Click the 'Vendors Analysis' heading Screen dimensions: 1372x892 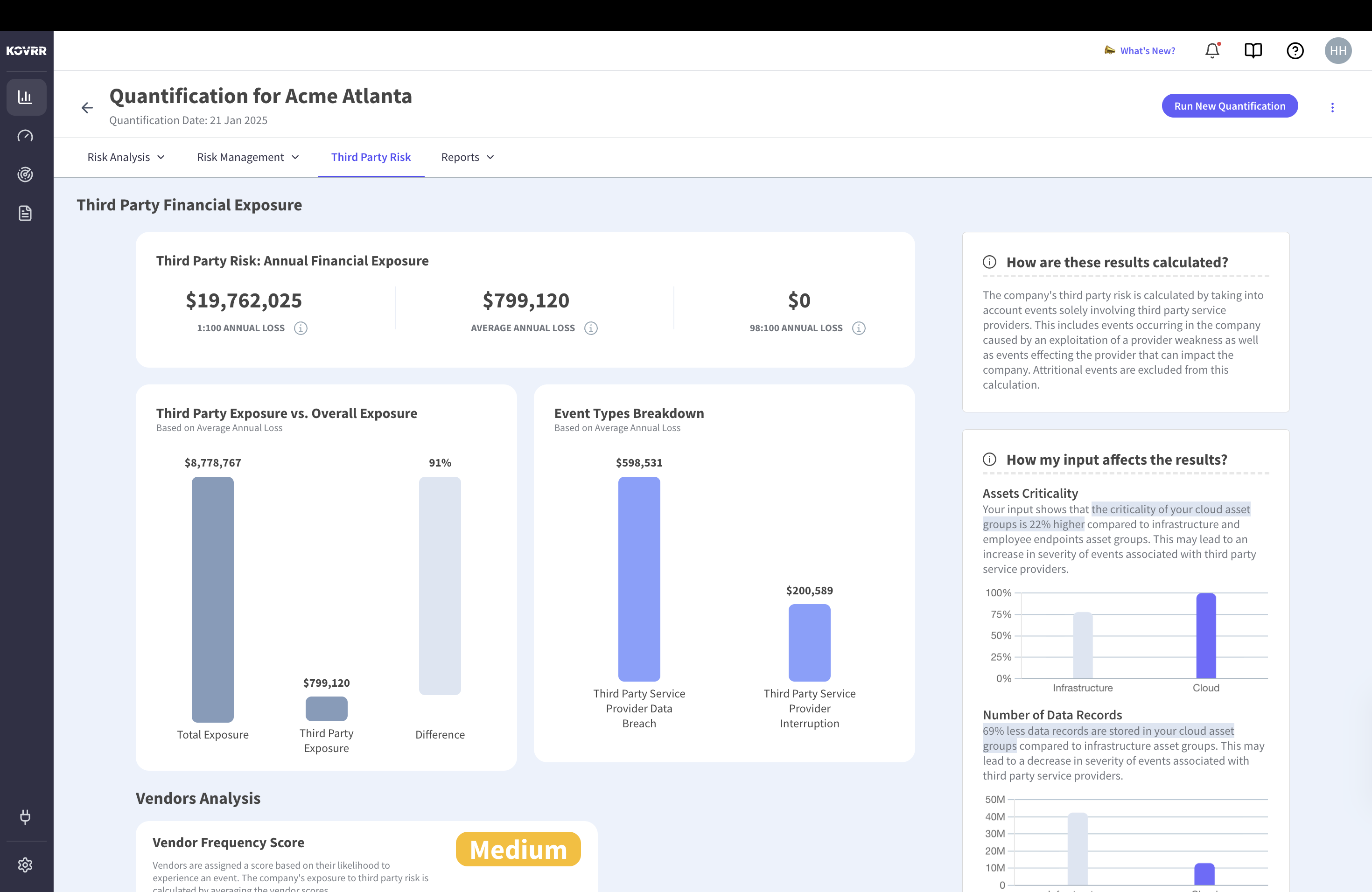click(198, 798)
